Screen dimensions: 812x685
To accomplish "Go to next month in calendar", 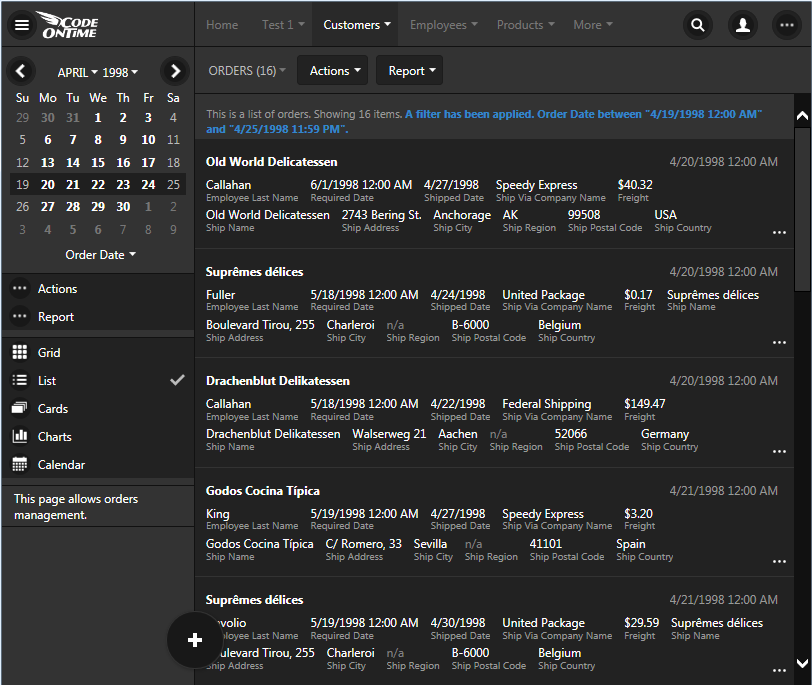I will point(175,71).
